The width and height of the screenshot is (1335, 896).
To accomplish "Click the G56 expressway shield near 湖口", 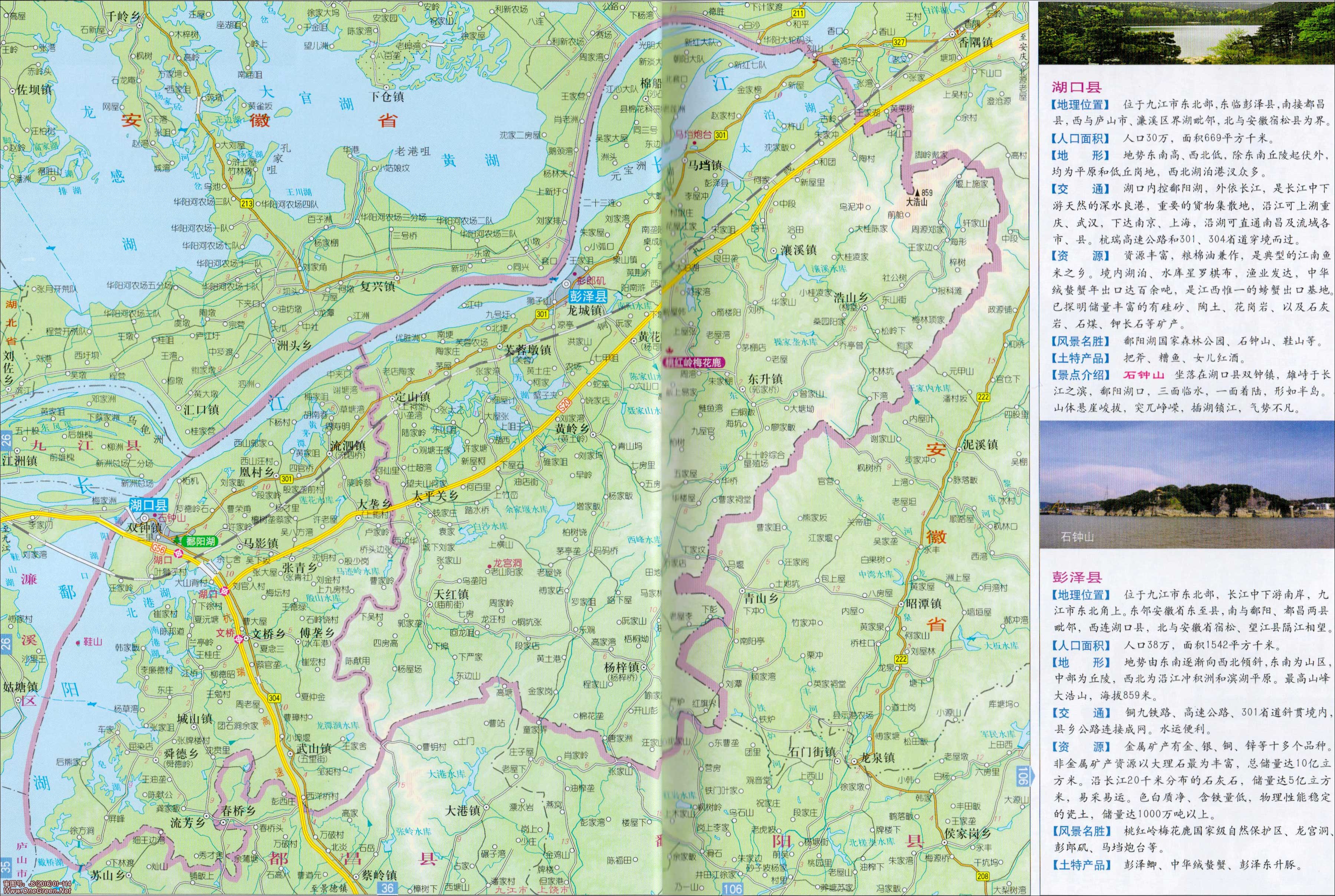I will [x=158, y=549].
